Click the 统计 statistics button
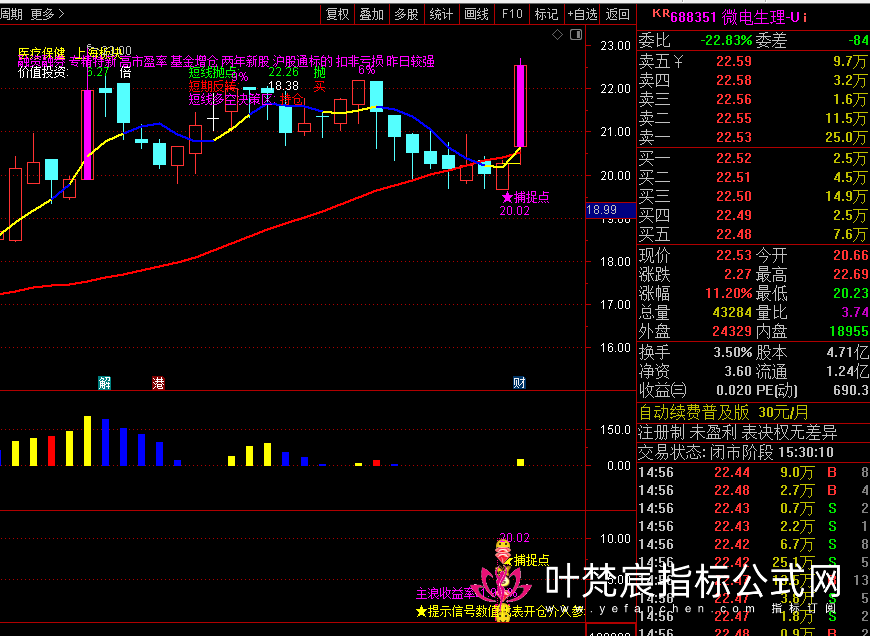Screen dimensions: 870x636 tap(441, 14)
